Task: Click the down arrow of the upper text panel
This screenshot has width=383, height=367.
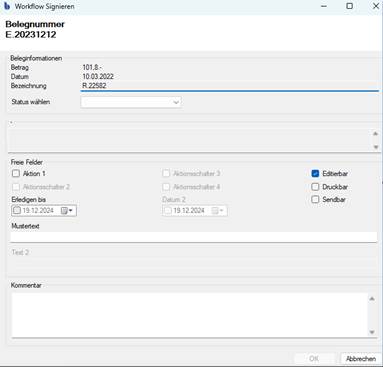Action: [x=376, y=147]
